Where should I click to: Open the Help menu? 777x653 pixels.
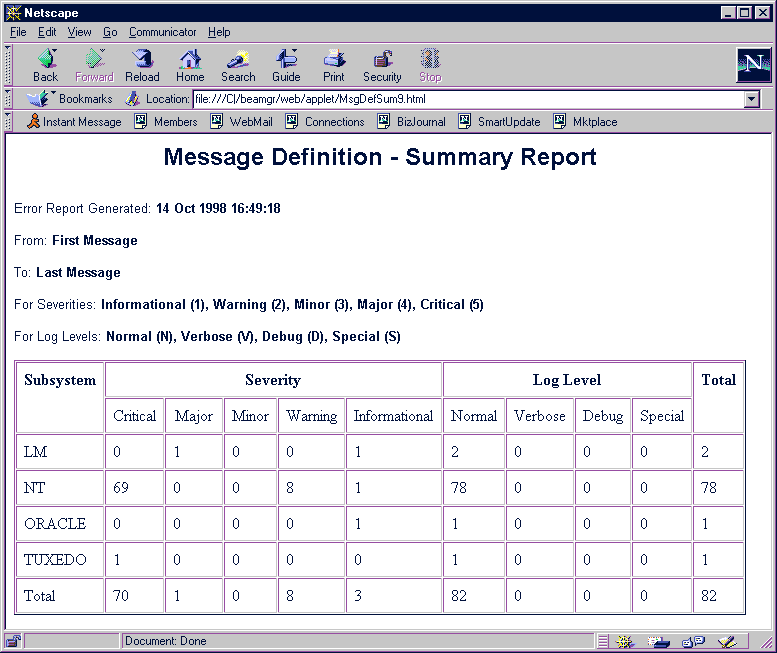click(219, 32)
